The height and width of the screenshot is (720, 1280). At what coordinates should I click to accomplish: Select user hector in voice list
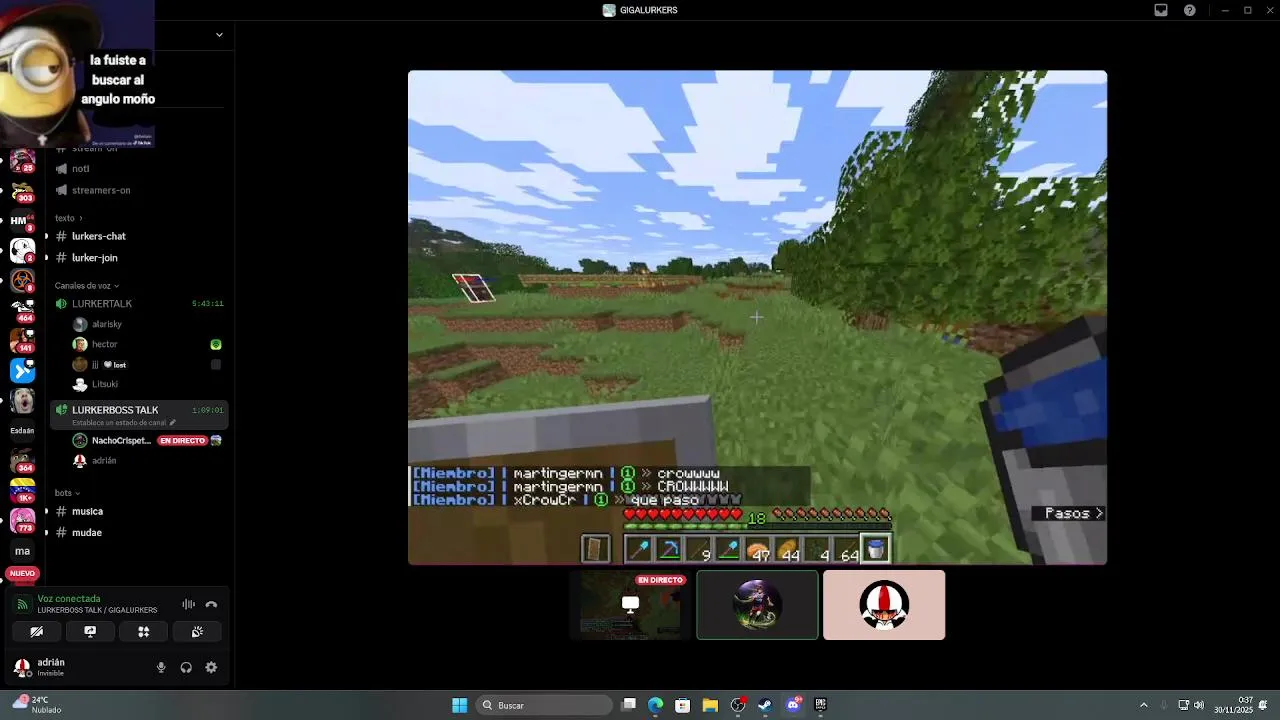tap(104, 344)
